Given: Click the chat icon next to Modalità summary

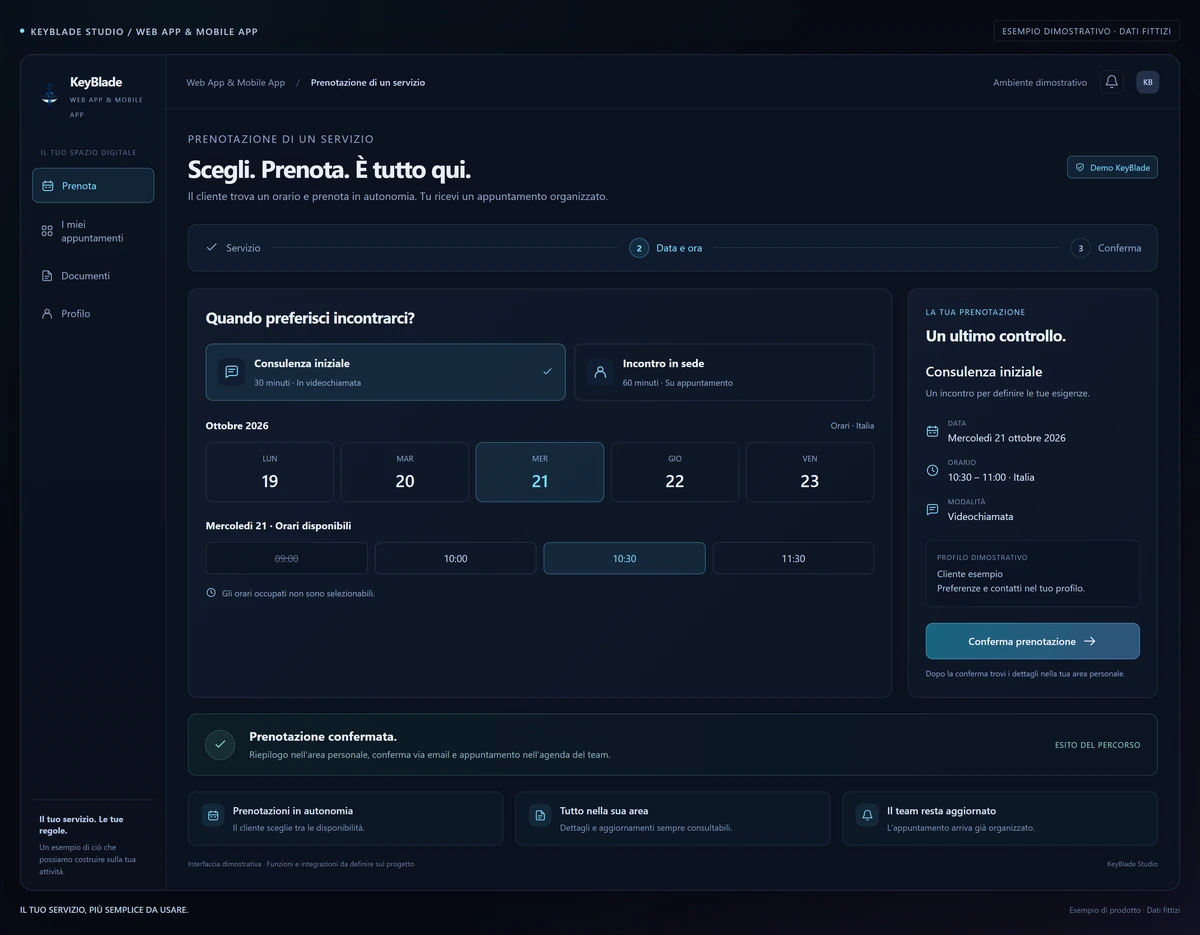Looking at the screenshot, I should click(x=932, y=509).
